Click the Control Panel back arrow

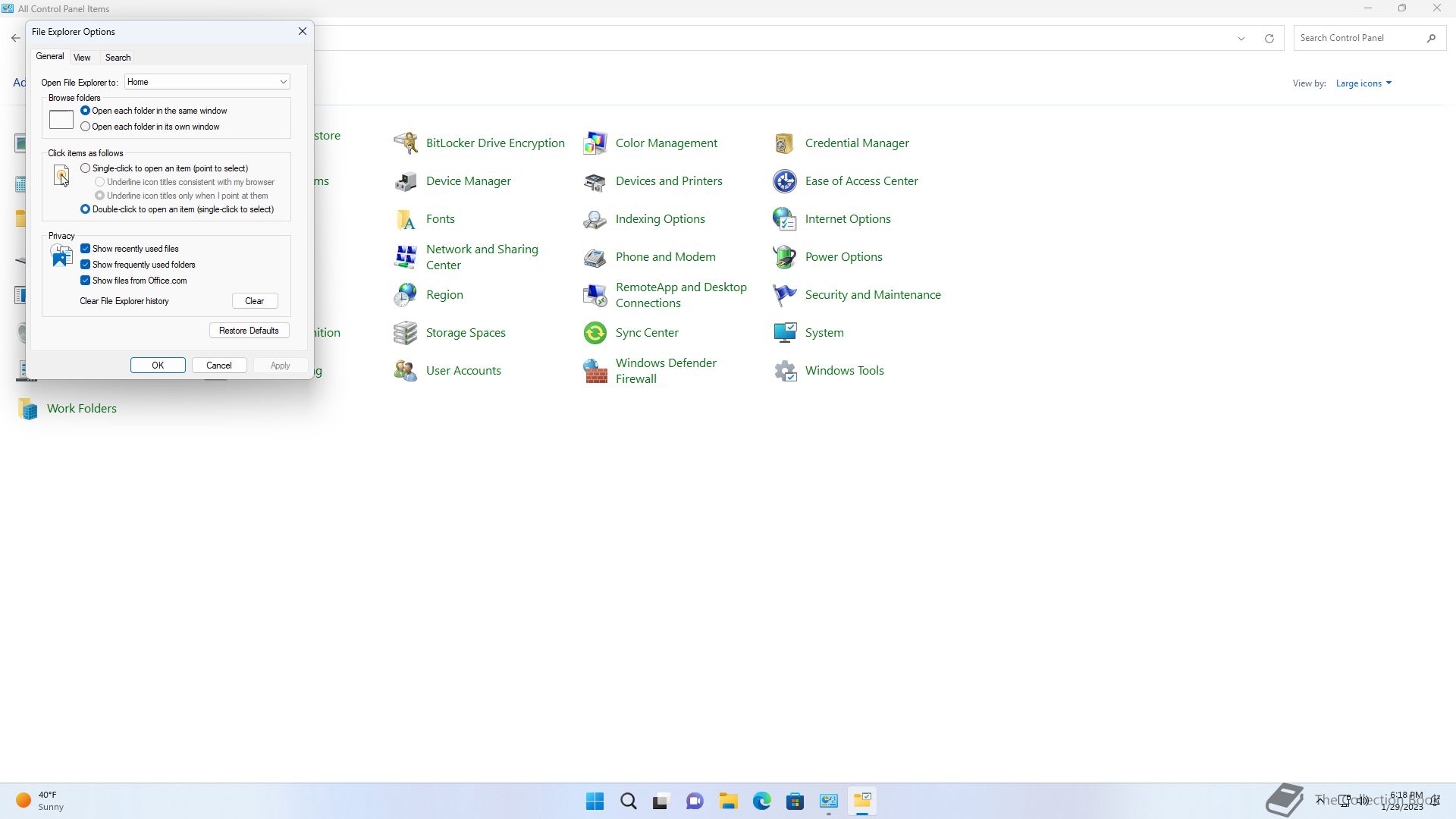15,38
